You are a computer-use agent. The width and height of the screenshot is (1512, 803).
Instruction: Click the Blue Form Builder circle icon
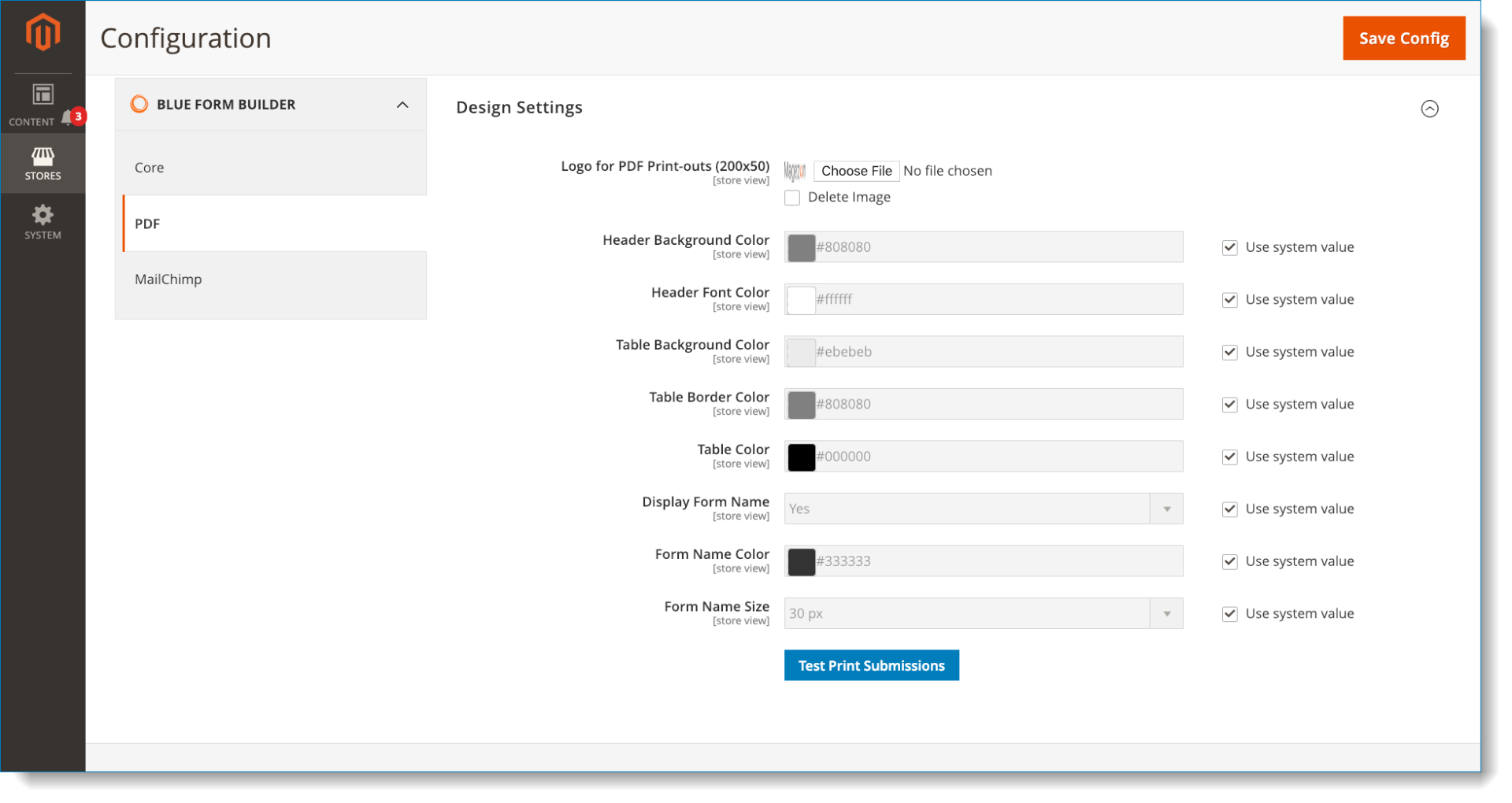pyautogui.click(x=139, y=104)
